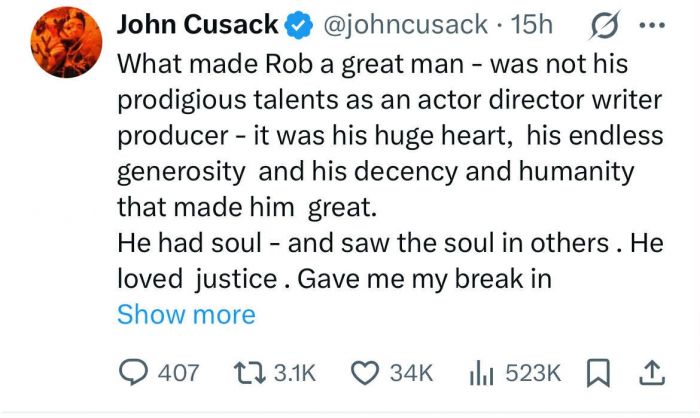Image resolution: width=700 pixels, height=418 pixels.
Task: Expand the tweet with Show more
Action: tap(186, 314)
